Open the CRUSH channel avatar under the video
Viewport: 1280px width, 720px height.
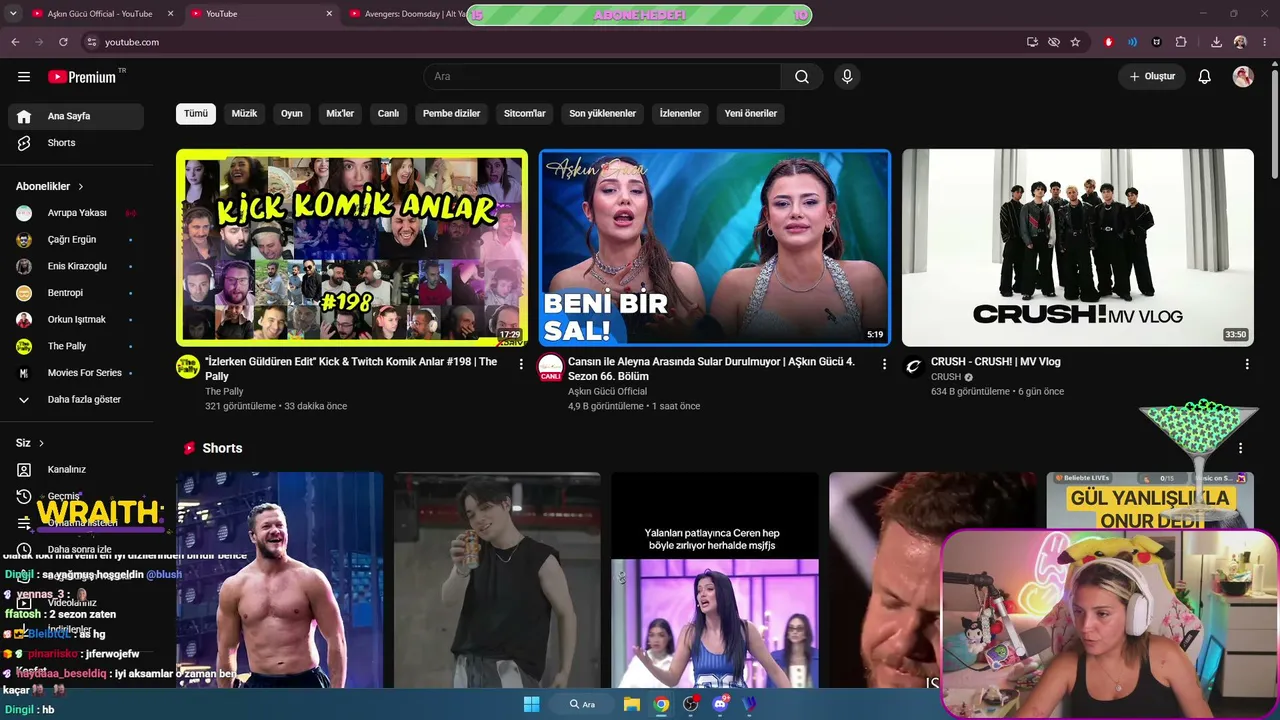tap(914, 367)
